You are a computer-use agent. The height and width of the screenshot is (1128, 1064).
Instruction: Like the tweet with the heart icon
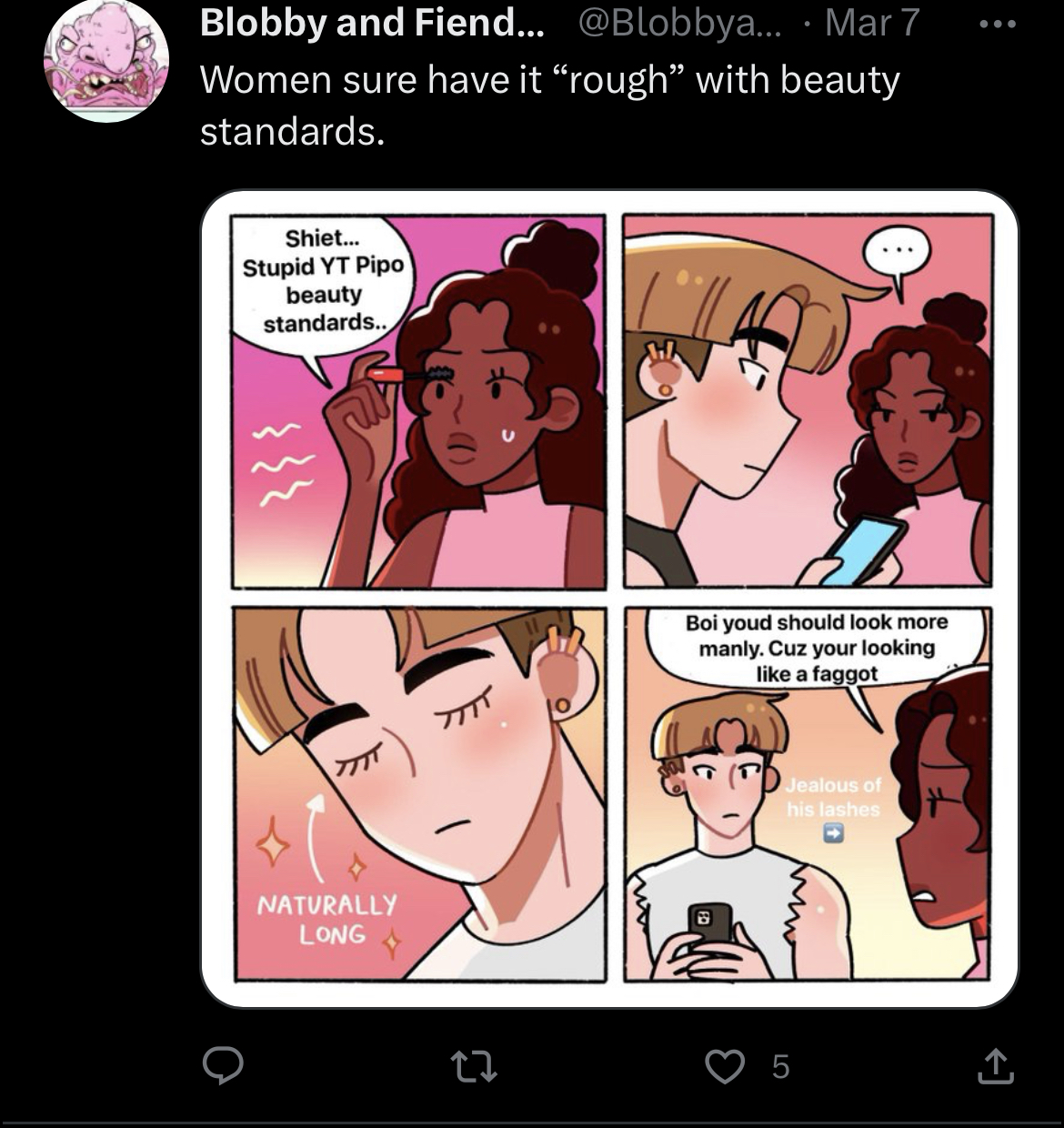pyautogui.click(x=725, y=1066)
